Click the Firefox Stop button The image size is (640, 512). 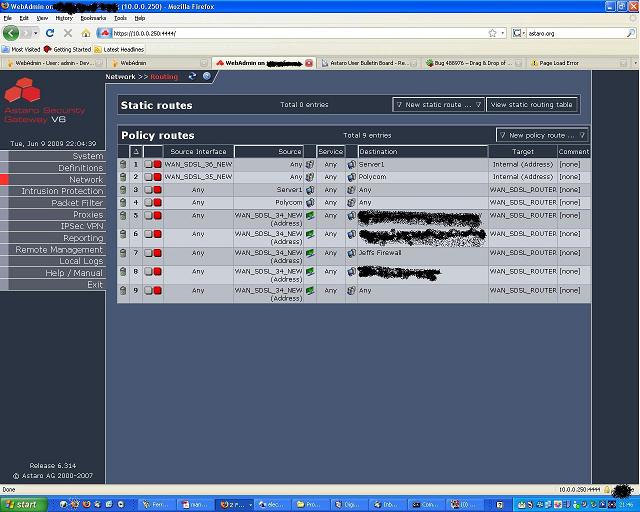(x=68, y=33)
